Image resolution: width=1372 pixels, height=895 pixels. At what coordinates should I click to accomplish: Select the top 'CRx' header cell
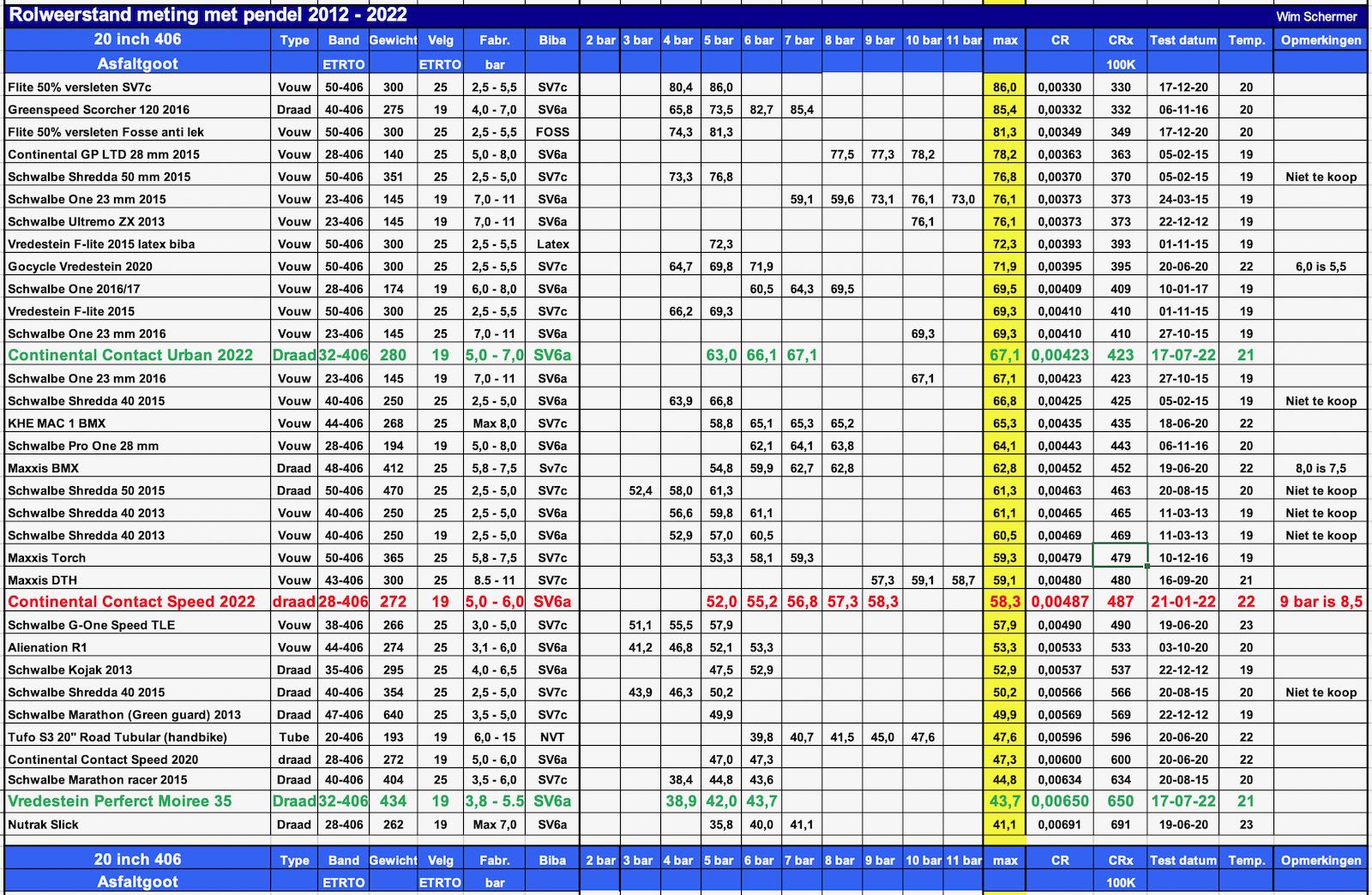pos(1120,40)
